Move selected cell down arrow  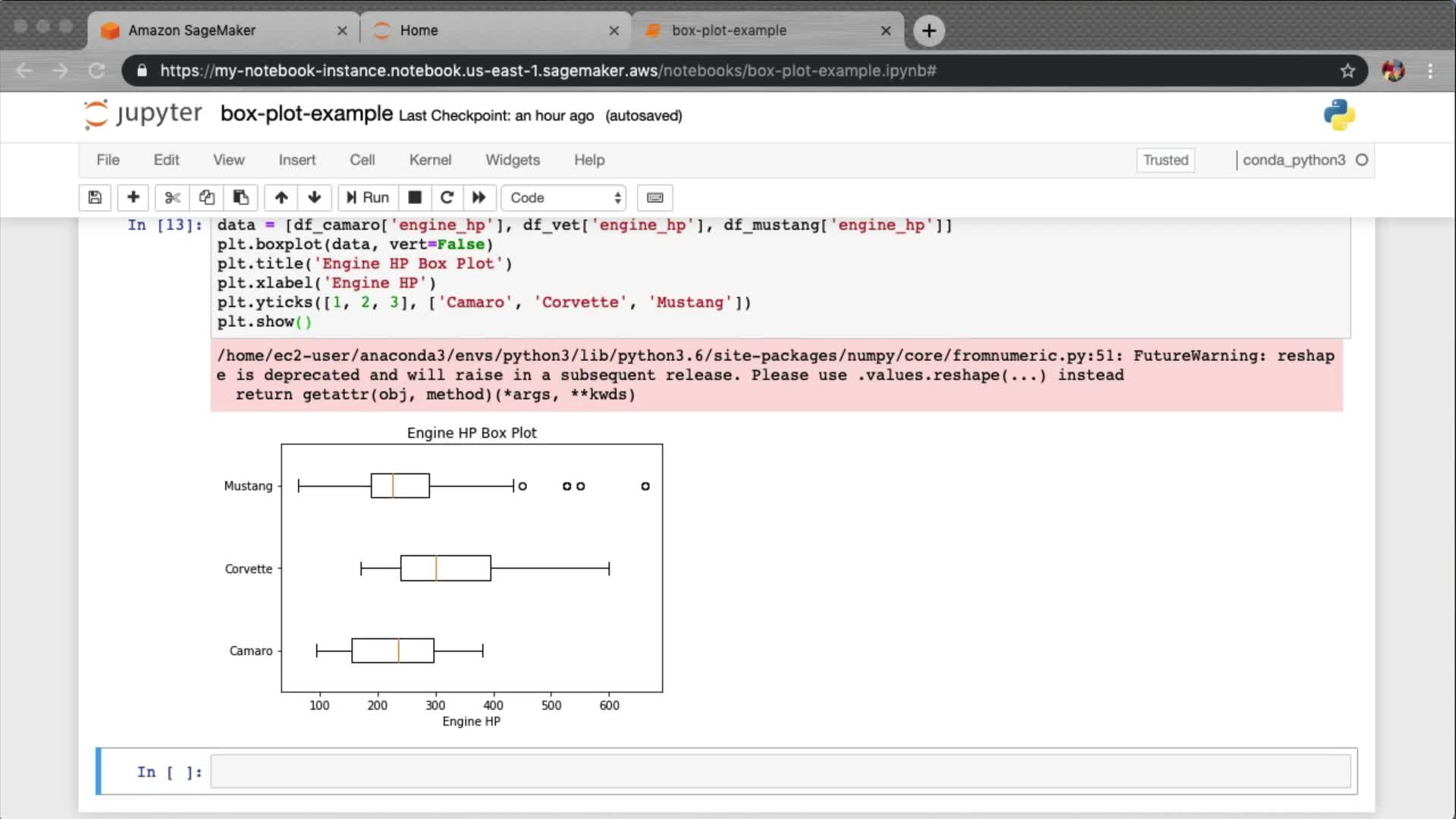pyautogui.click(x=315, y=198)
